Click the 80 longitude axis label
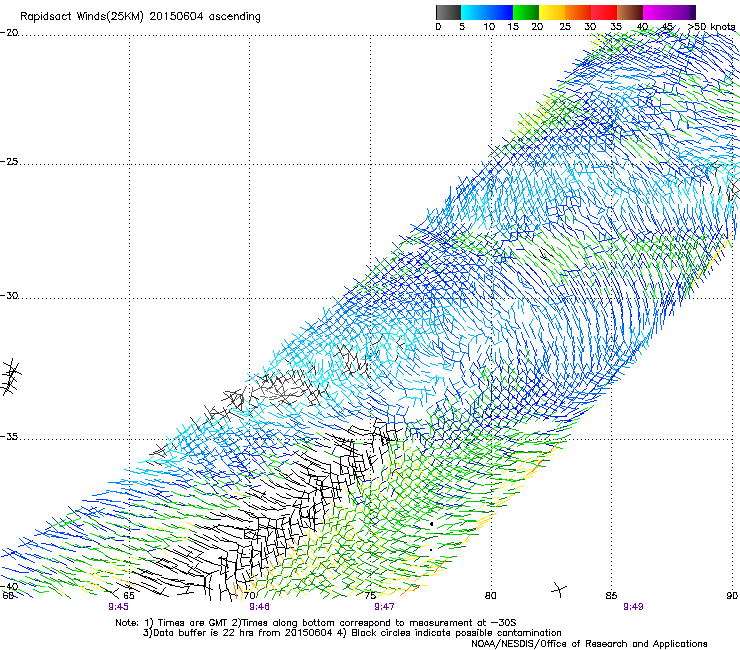 (491, 595)
